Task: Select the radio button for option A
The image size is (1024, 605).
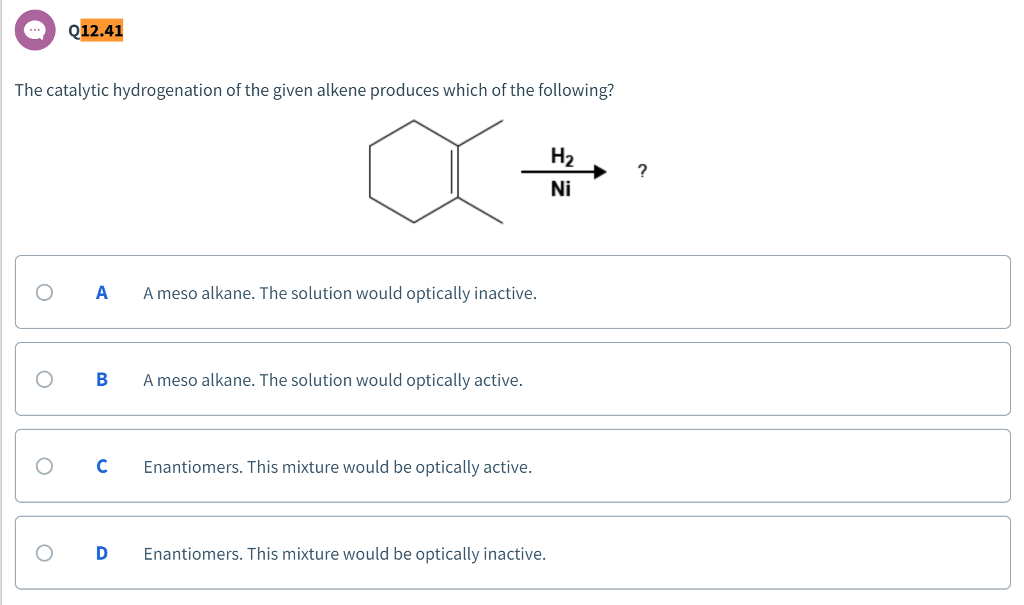Action: [42, 291]
